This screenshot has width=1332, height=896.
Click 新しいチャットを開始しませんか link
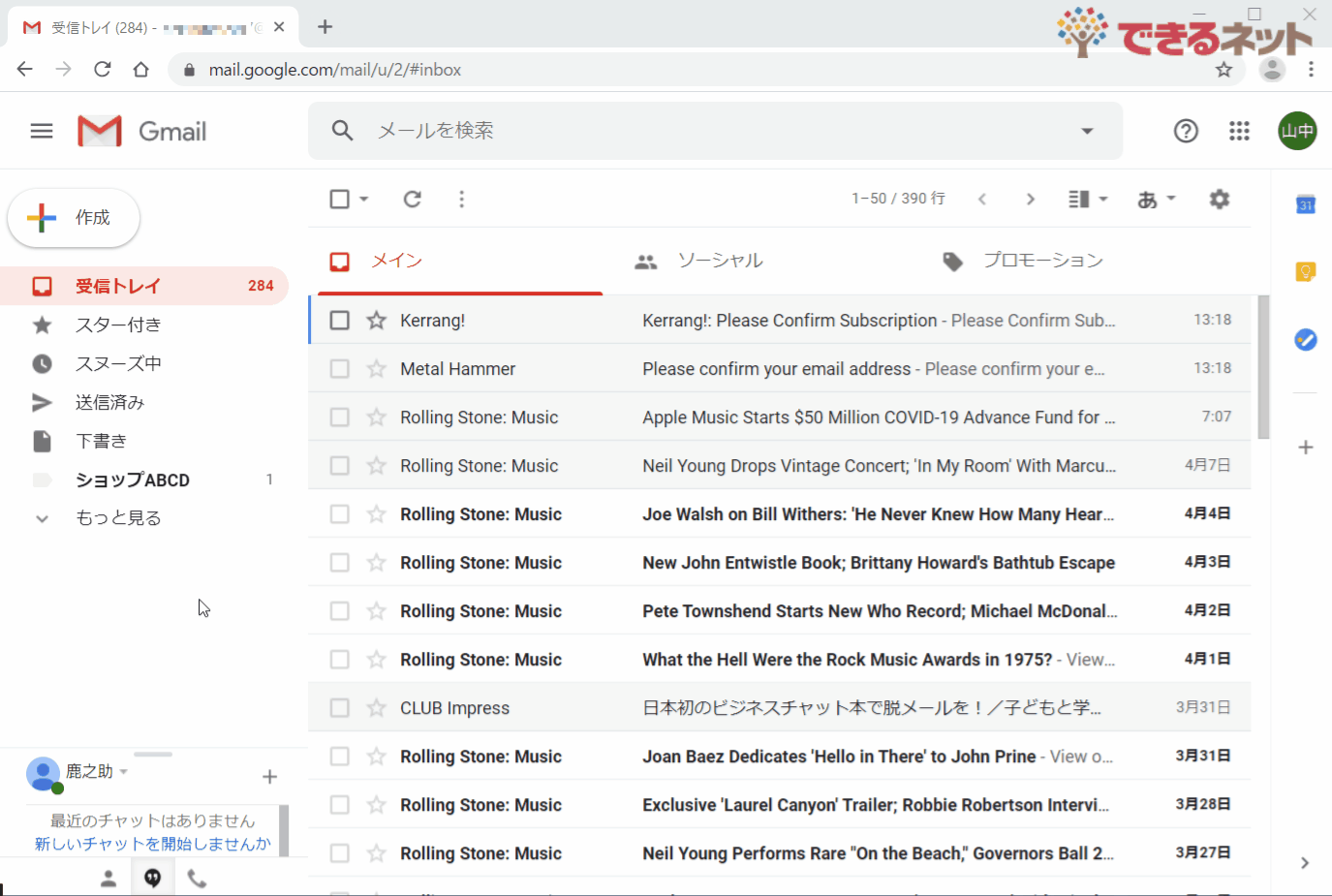pos(152,844)
